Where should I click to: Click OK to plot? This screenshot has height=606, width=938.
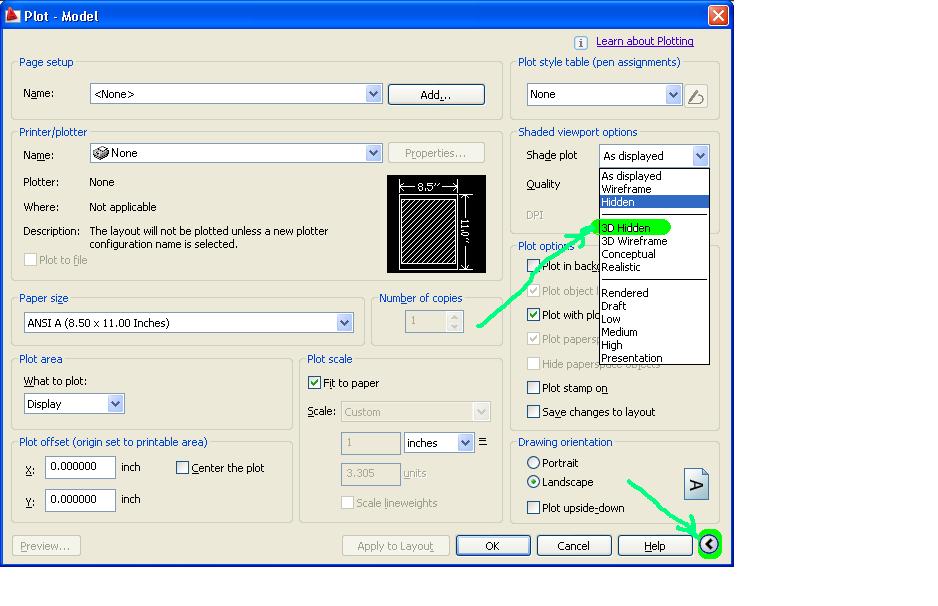493,546
